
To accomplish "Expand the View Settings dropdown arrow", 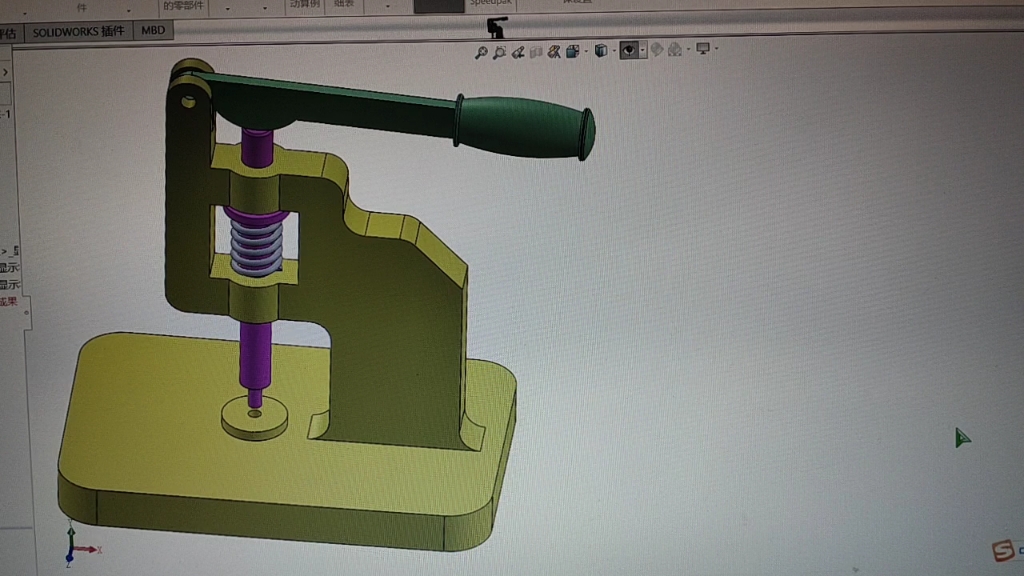I will click(716, 48).
